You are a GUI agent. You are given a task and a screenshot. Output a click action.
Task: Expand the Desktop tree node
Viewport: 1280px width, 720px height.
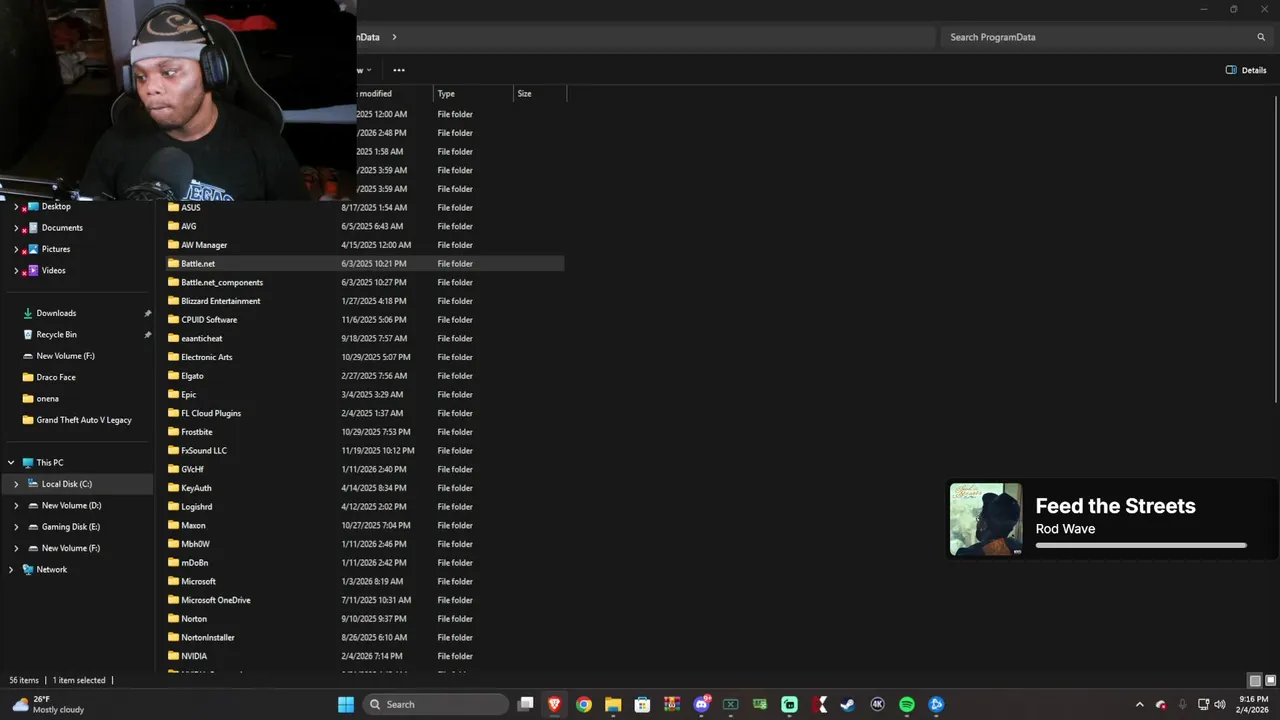[15, 207]
